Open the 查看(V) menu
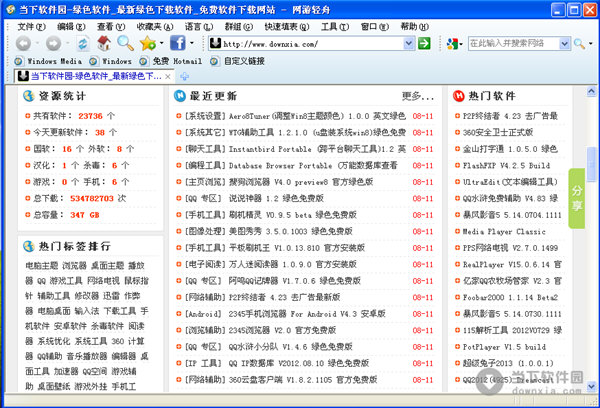 (x=111, y=26)
